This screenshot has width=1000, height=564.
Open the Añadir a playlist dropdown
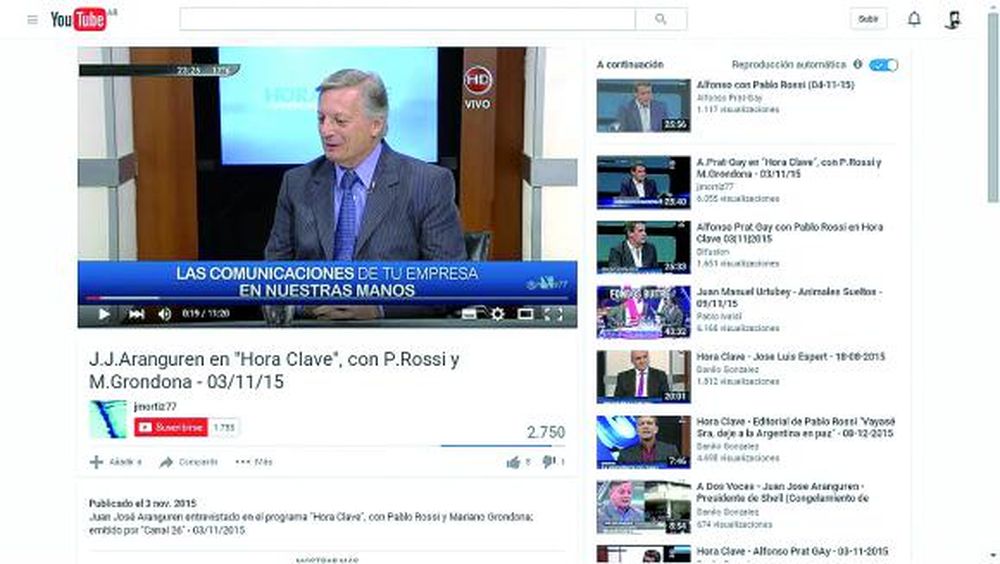pos(116,462)
